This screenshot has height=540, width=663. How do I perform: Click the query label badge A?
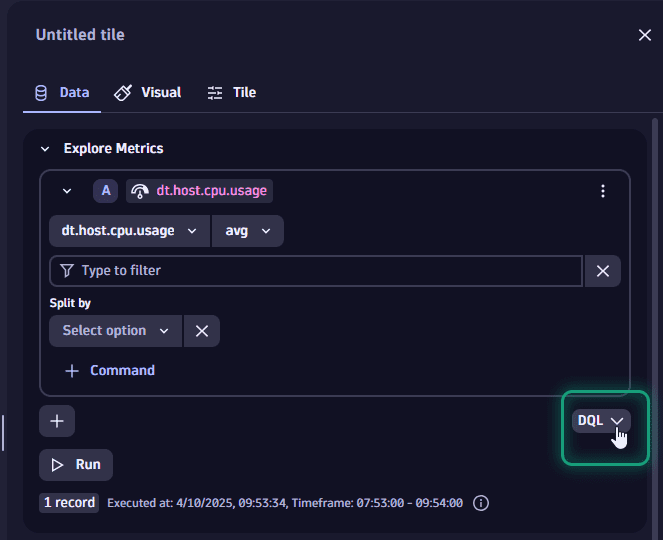coord(106,191)
